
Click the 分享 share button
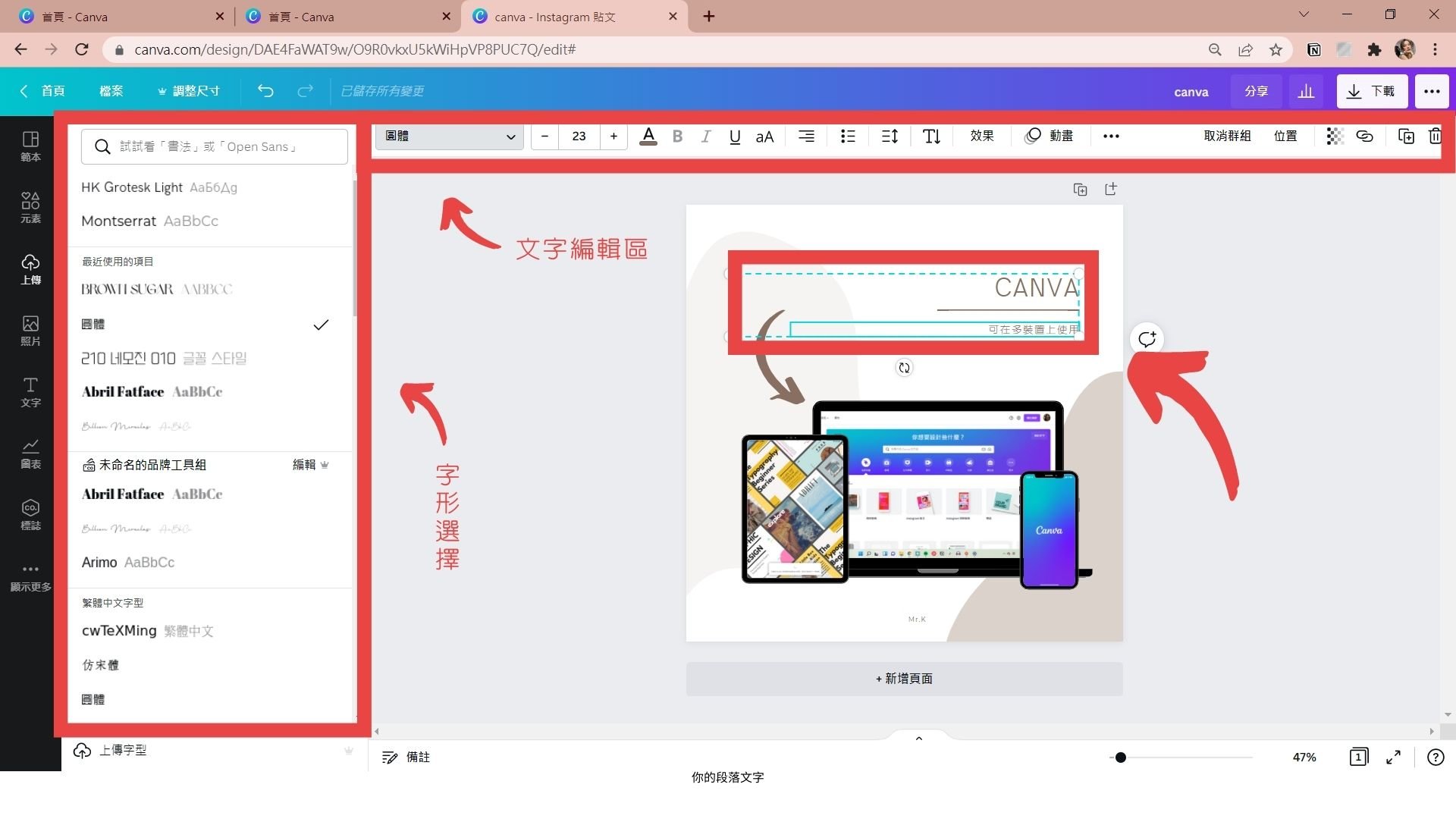point(1256,91)
